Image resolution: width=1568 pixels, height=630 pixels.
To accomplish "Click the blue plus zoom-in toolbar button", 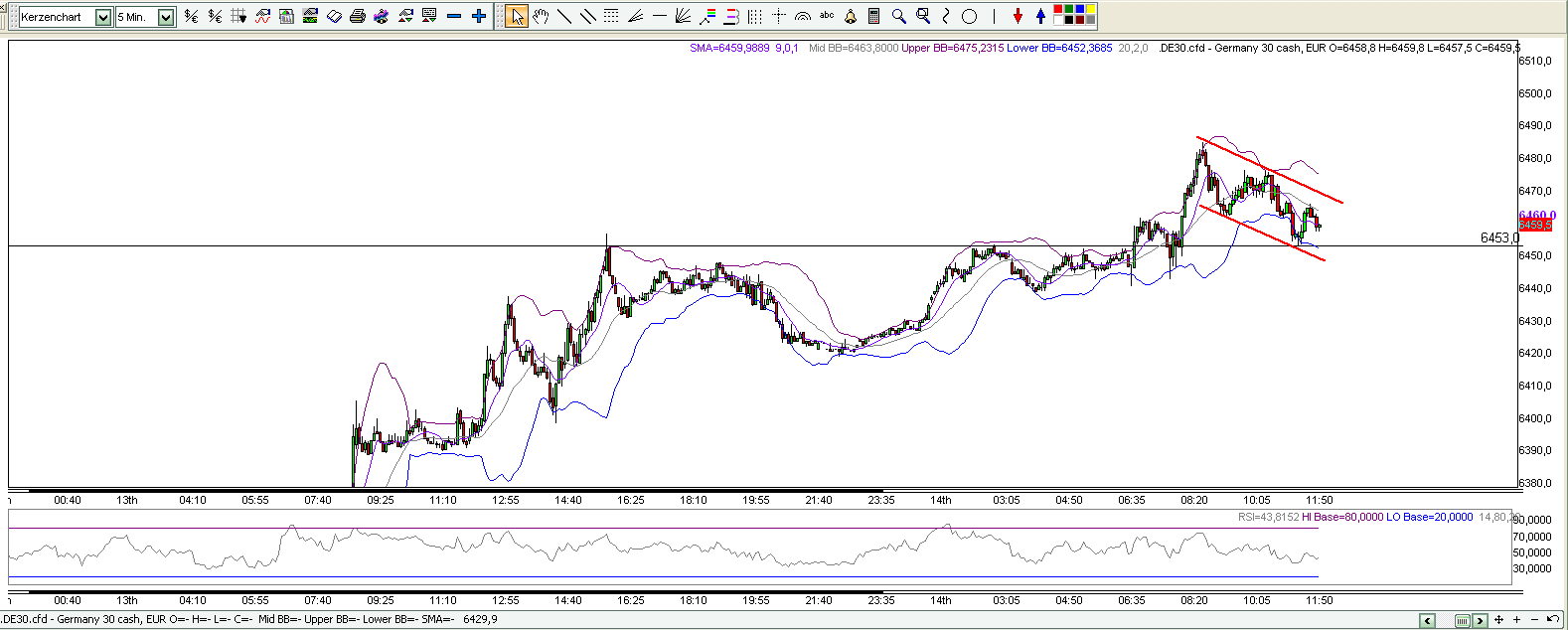I will click(x=478, y=16).
